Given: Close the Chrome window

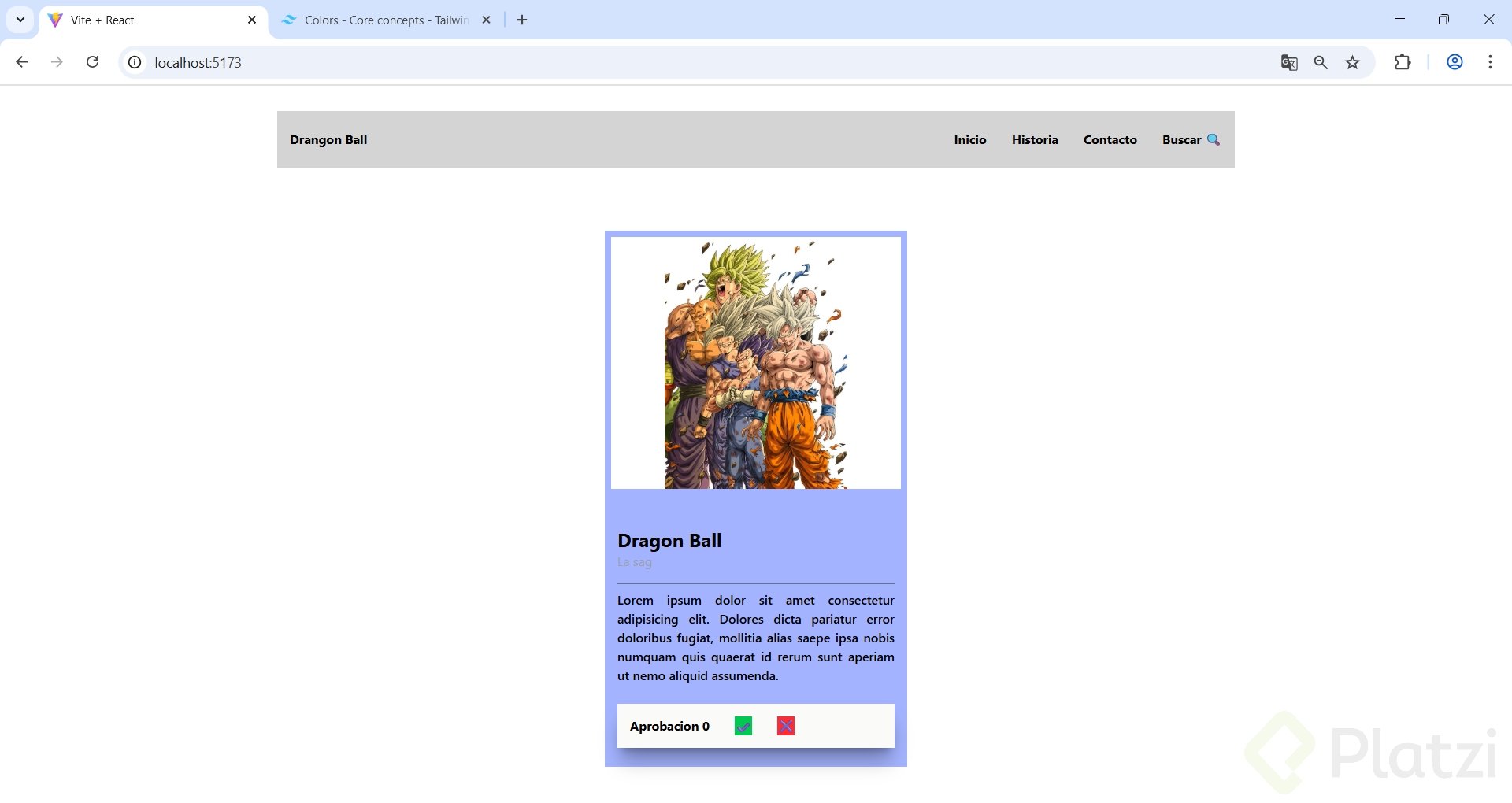Looking at the screenshot, I should pyautogui.click(x=1489, y=20).
